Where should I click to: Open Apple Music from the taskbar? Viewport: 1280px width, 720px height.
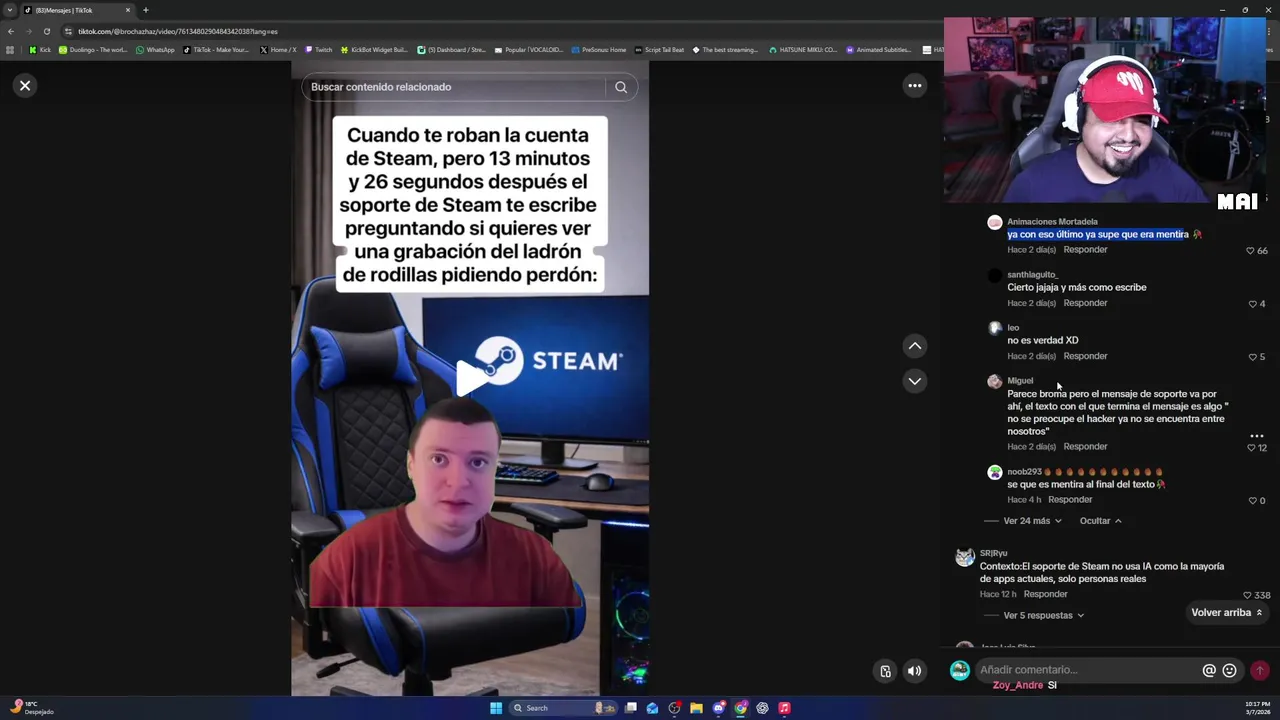784,708
